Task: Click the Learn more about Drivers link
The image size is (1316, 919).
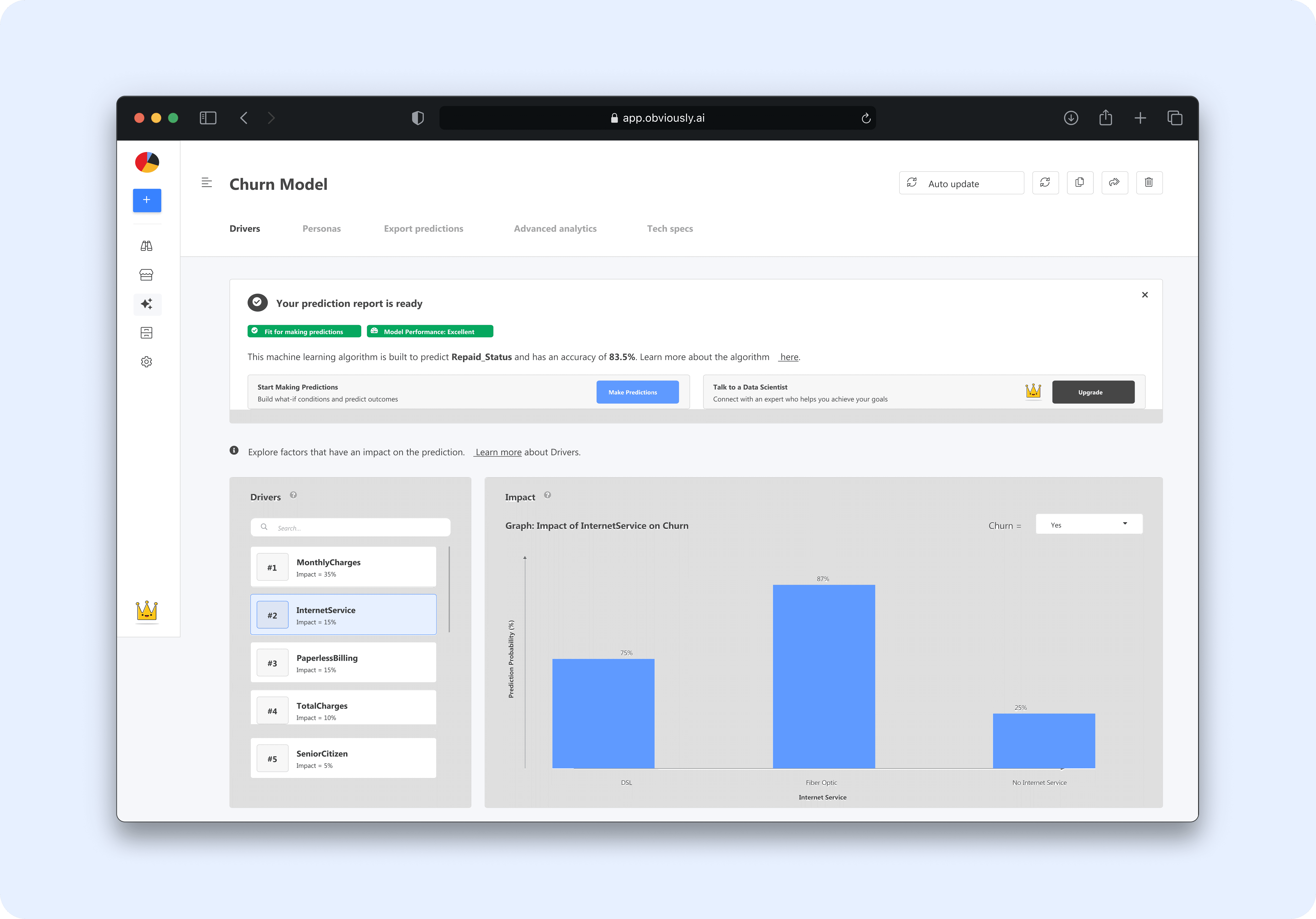Action: click(x=498, y=452)
